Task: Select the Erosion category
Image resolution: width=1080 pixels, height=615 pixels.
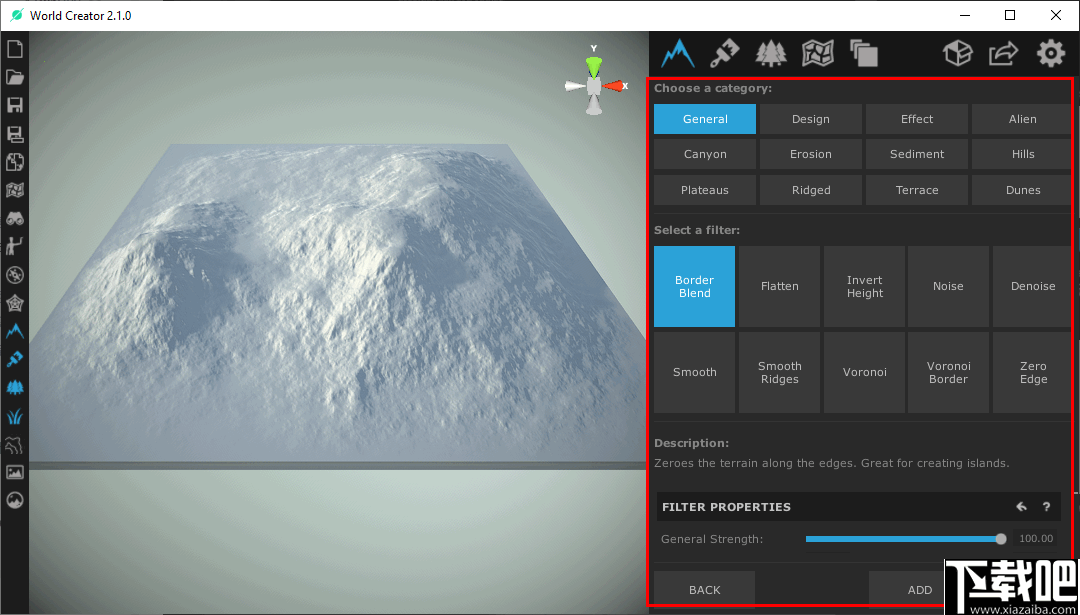Action: [810, 154]
